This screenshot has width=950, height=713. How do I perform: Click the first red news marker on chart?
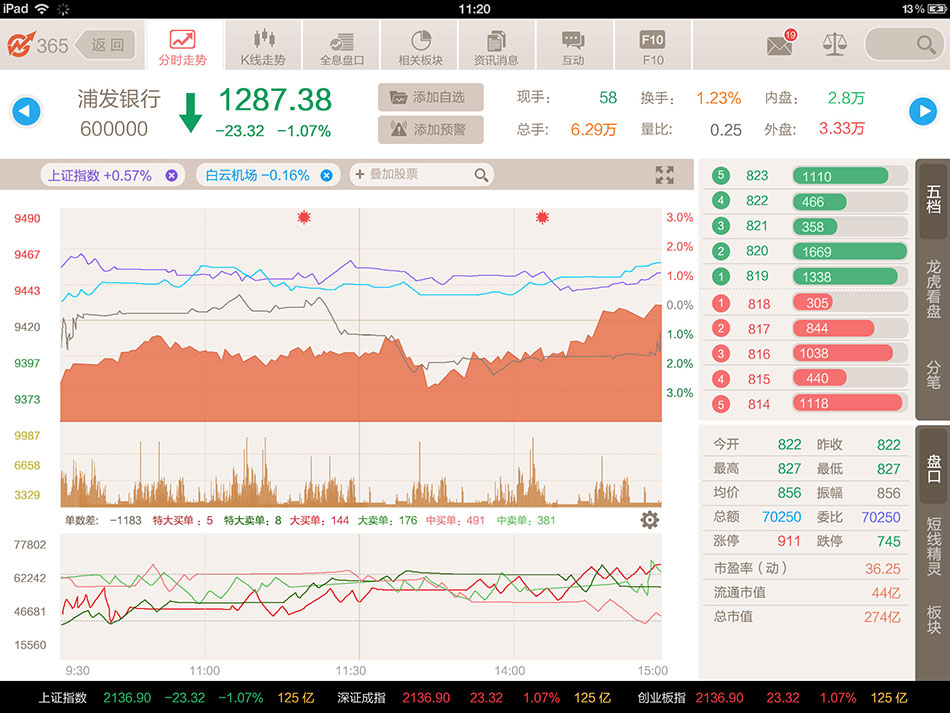[304, 217]
